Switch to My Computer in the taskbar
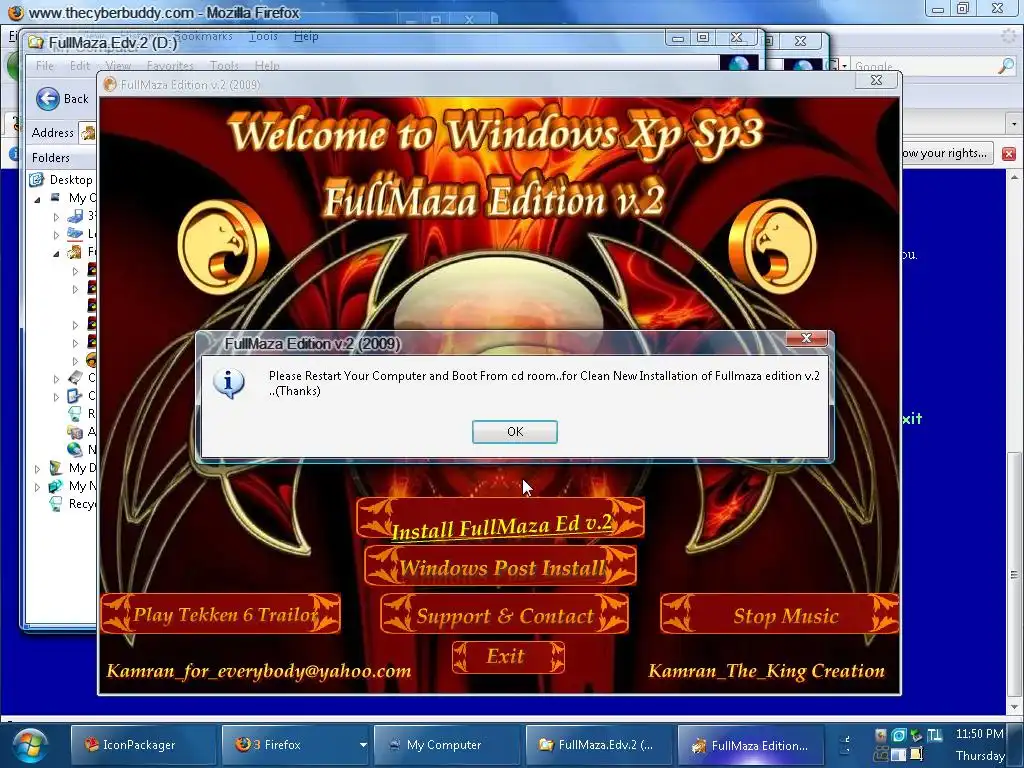This screenshot has height=768, width=1024. tap(447, 744)
